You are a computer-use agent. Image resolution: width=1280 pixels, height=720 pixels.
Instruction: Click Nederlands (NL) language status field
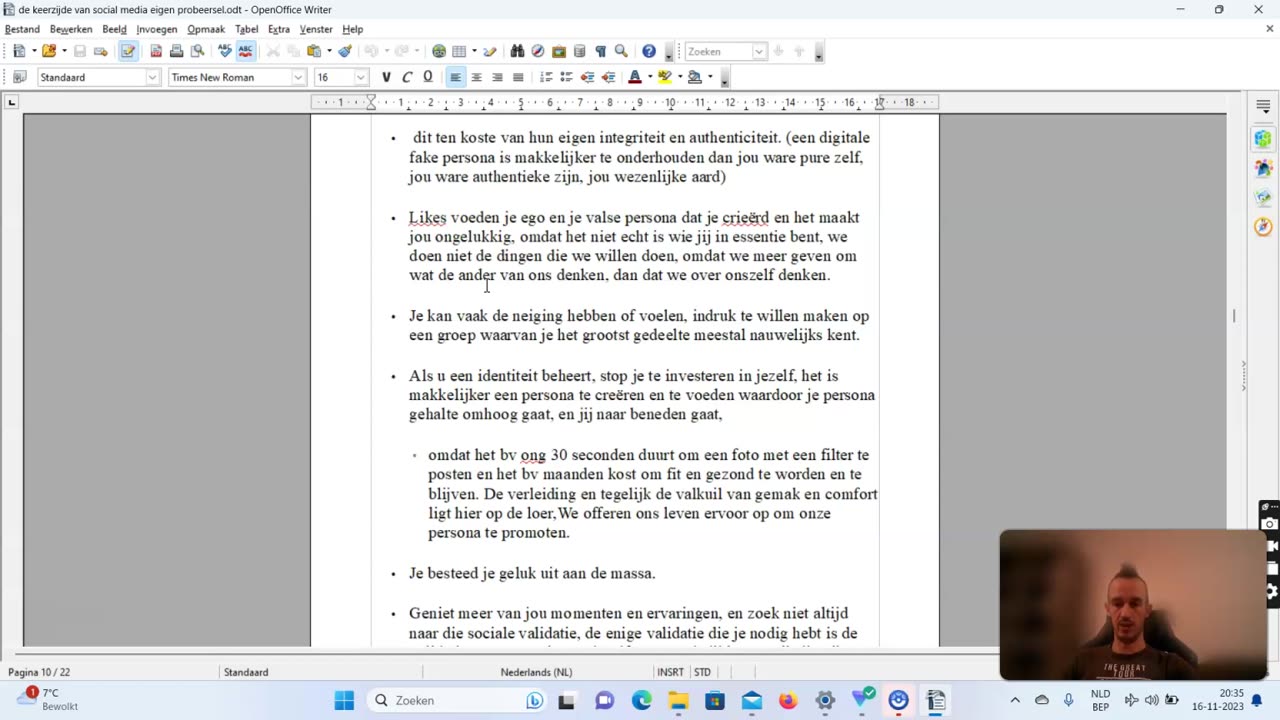coord(536,672)
